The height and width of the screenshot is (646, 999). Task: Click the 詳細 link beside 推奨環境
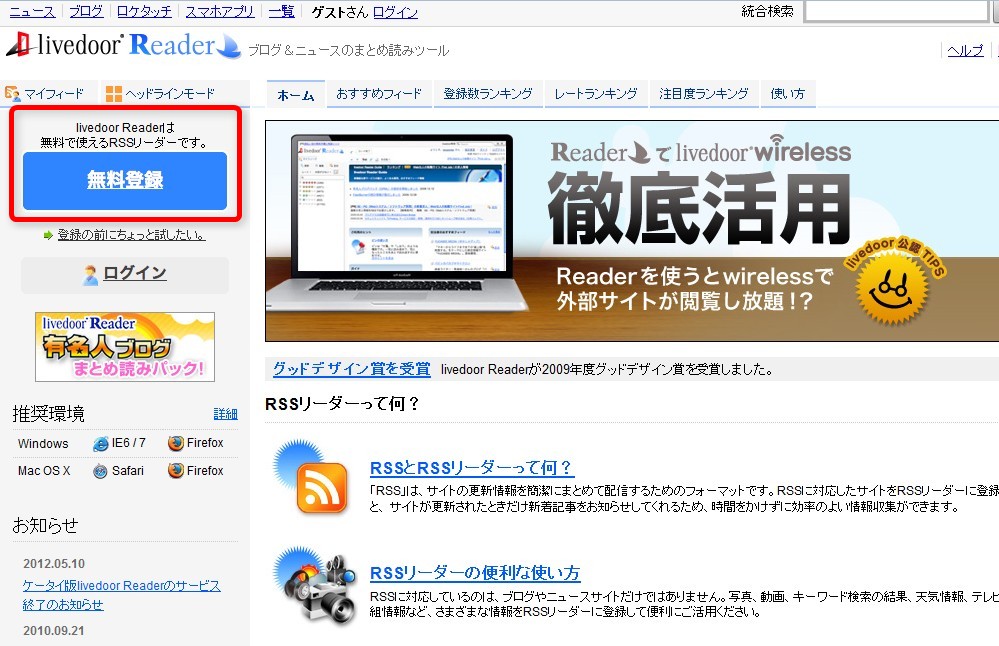(226, 414)
